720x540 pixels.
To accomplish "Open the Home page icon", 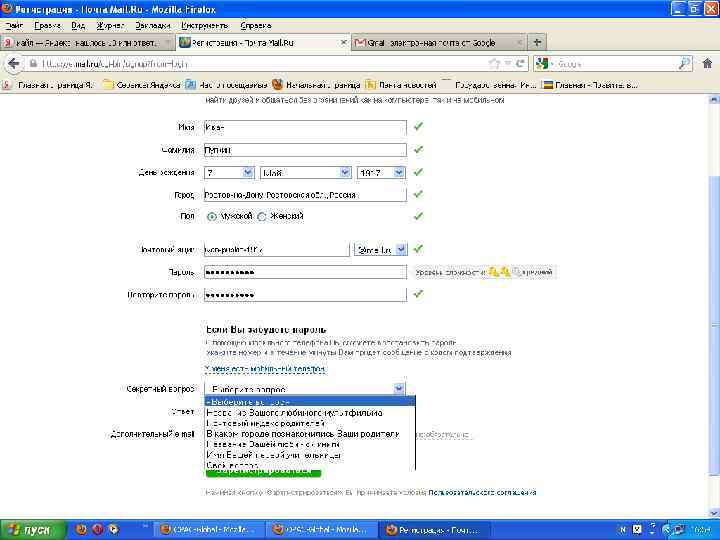I will [708, 64].
